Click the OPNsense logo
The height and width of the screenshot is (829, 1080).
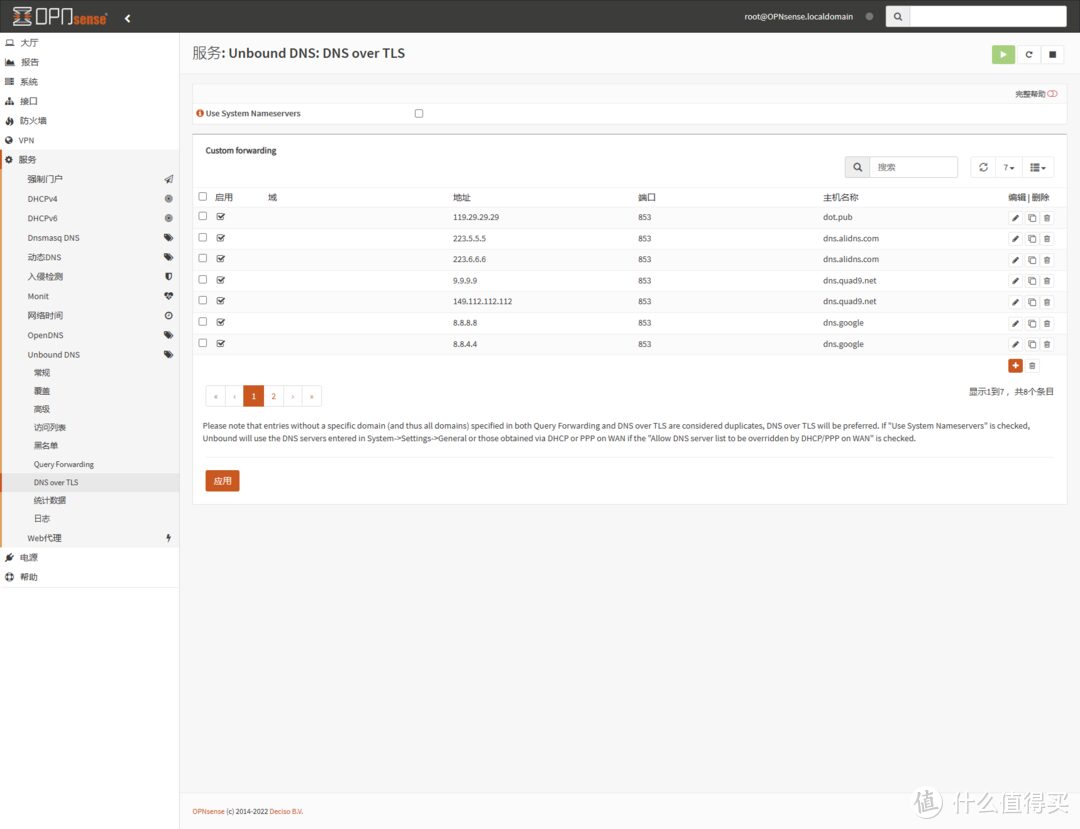(x=60, y=17)
